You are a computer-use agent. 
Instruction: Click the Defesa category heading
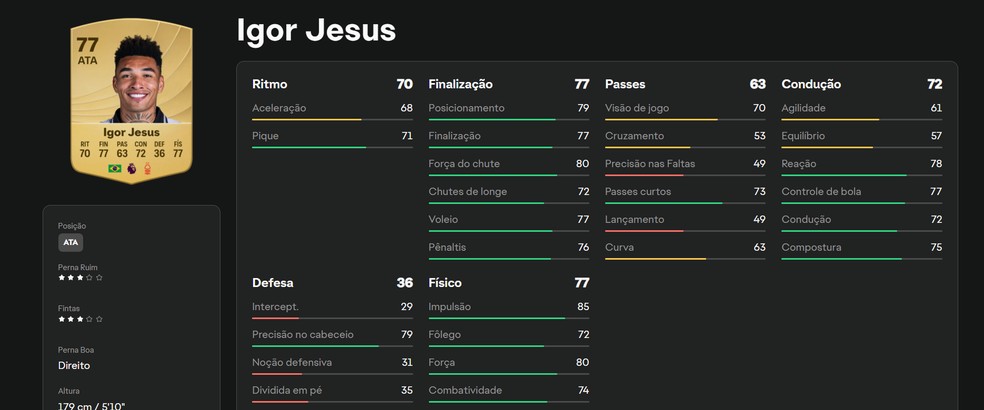tap(273, 283)
